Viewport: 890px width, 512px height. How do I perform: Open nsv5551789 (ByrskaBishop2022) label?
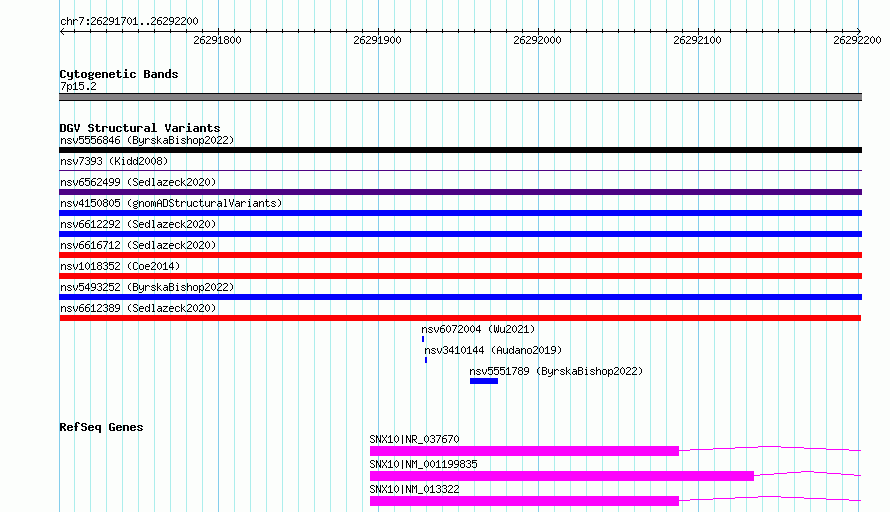pyautogui.click(x=556, y=371)
